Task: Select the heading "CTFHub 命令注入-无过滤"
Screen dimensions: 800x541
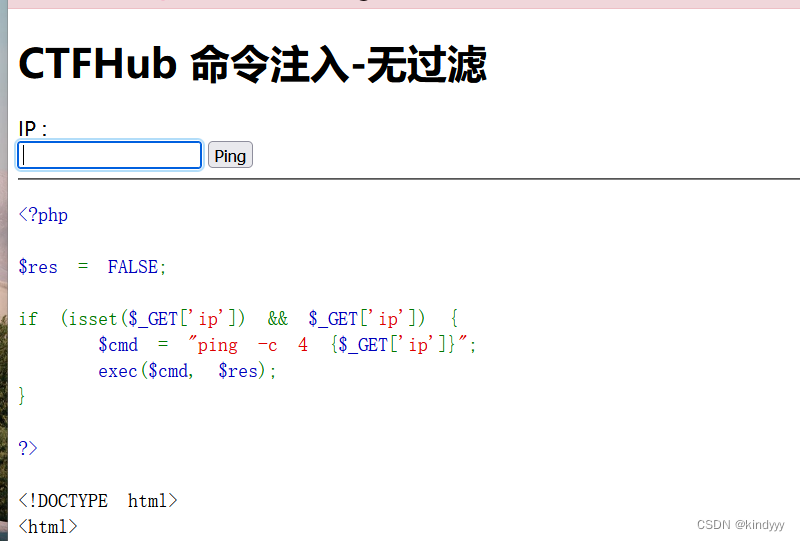Action: (x=253, y=64)
